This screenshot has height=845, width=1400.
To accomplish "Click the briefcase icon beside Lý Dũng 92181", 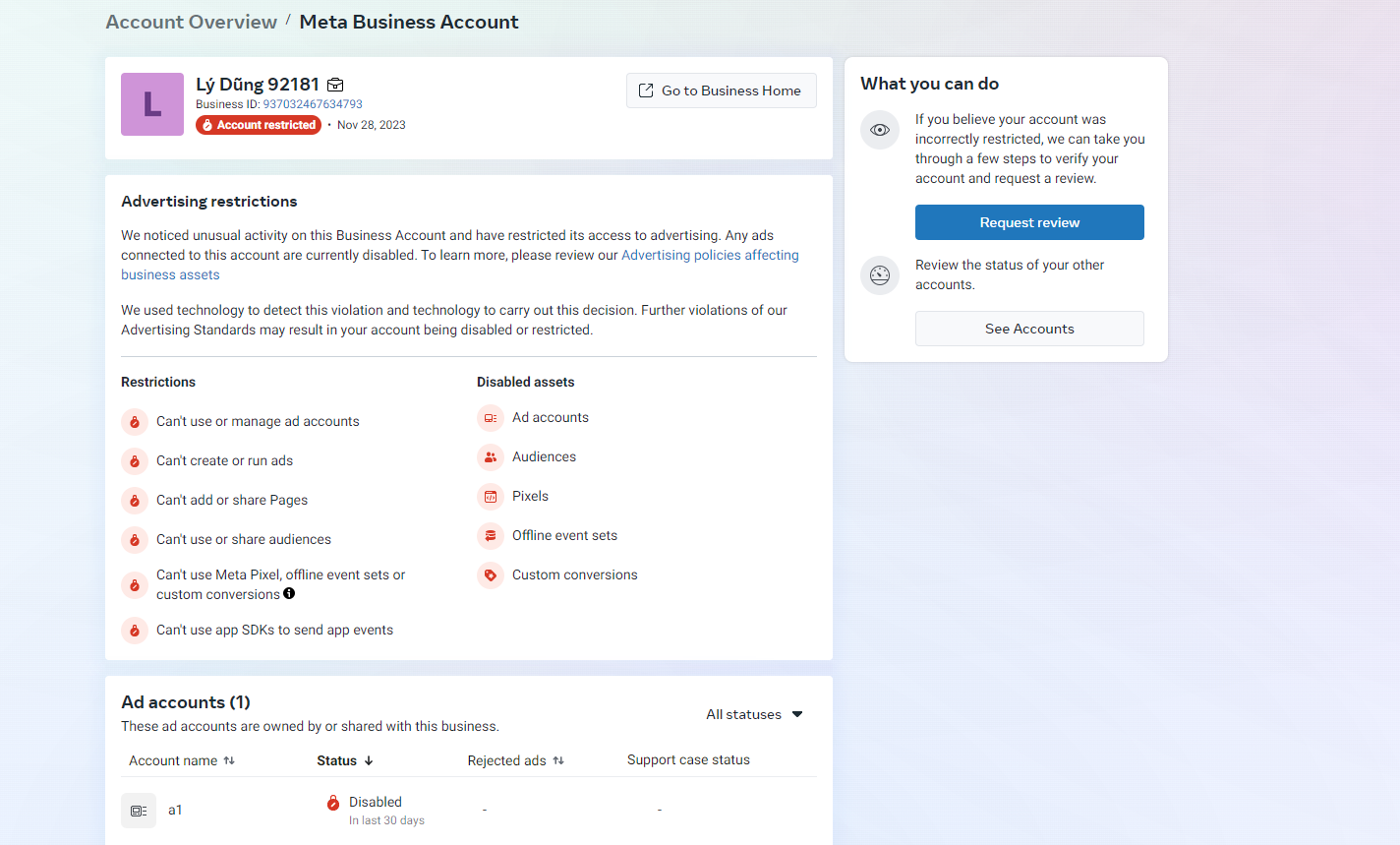I will click(x=335, y=85).
